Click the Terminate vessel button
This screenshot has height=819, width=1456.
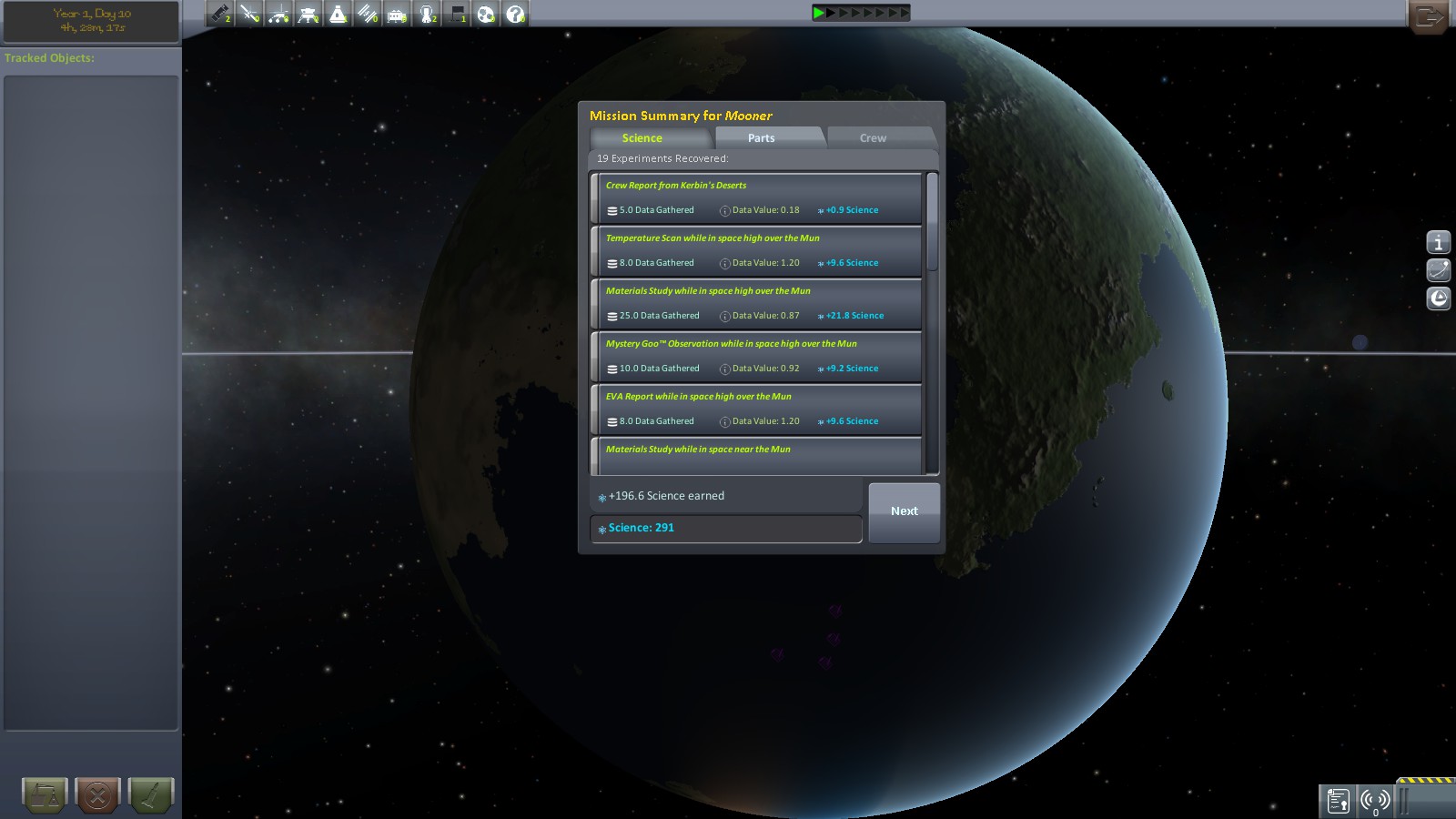click(x=97, y=795)
